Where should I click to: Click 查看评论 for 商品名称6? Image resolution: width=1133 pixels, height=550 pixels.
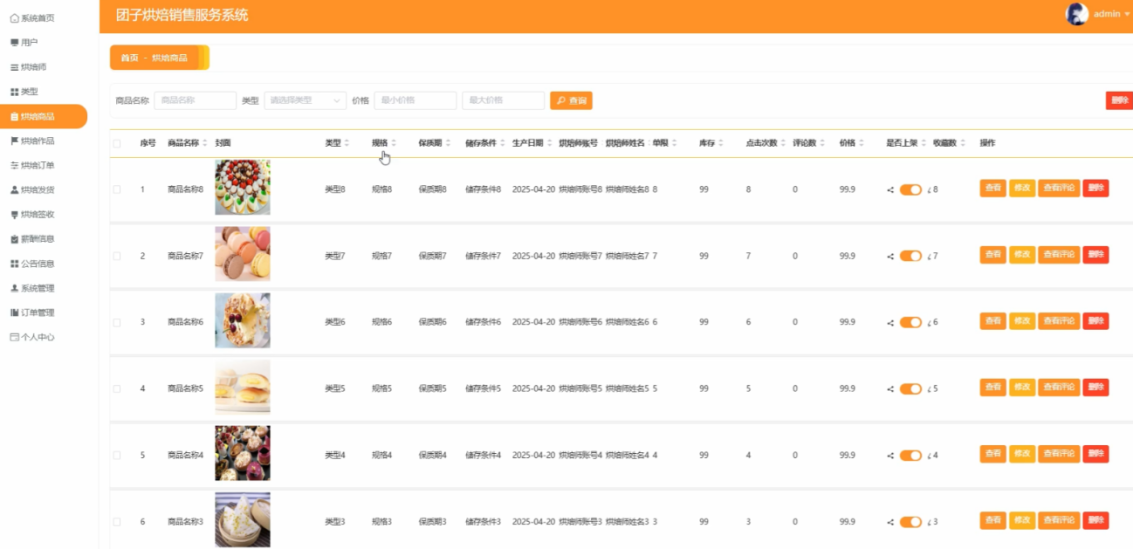[1059, 321]
